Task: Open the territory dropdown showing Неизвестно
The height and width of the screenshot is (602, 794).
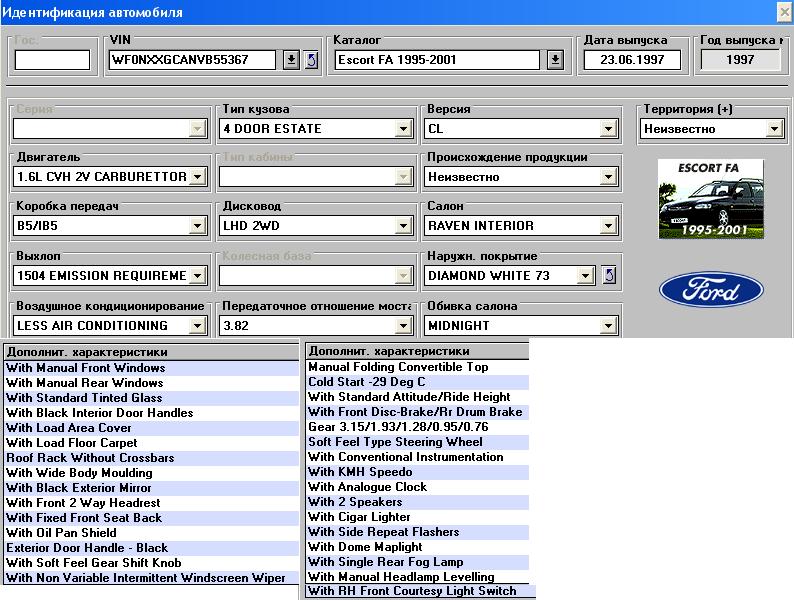Action: (x=774, y=129)
